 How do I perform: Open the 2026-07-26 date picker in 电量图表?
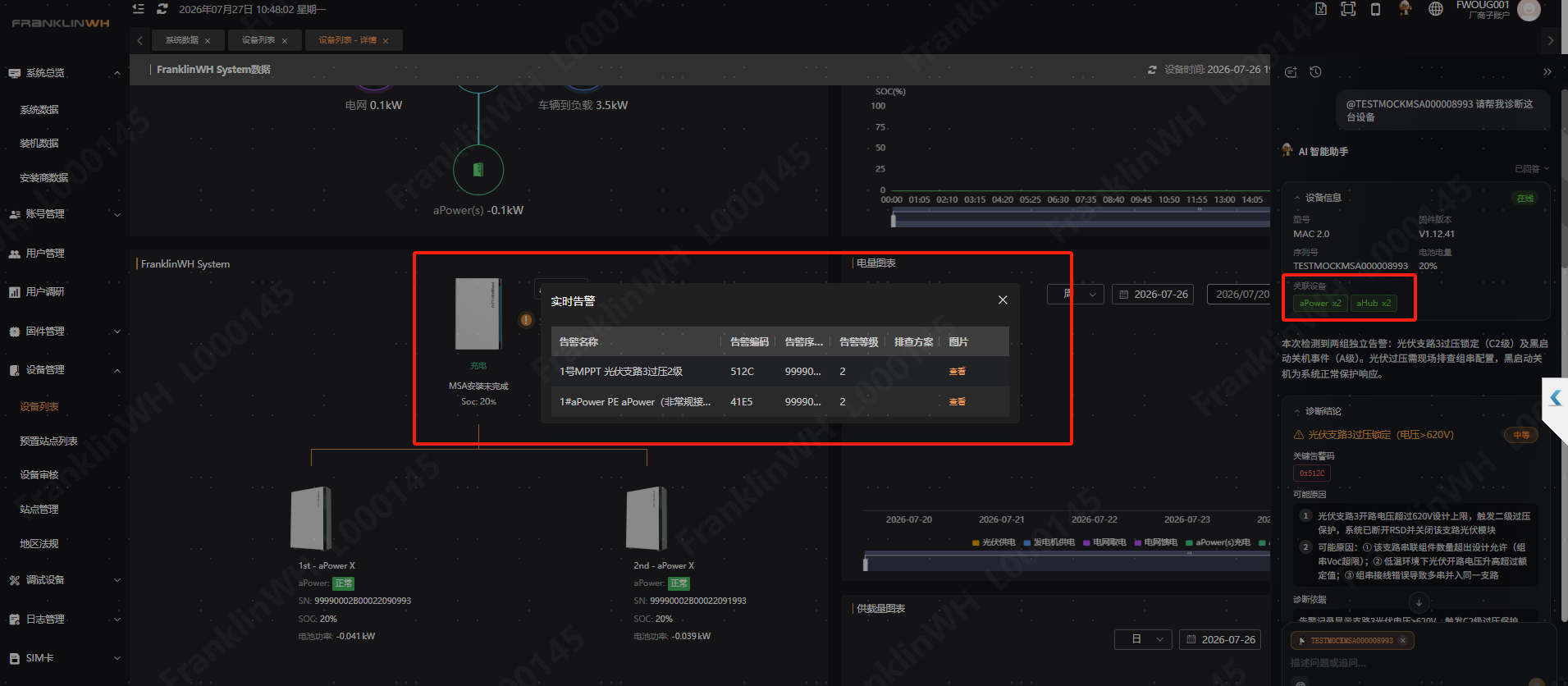coord(1154,294)
